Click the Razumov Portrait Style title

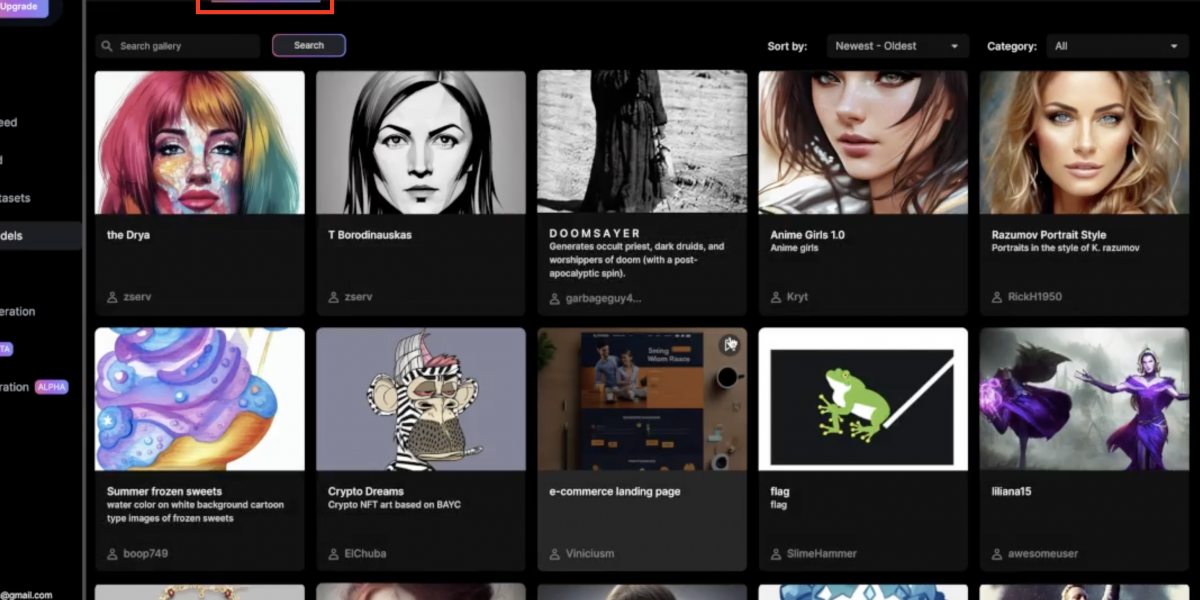point(1049,235)
